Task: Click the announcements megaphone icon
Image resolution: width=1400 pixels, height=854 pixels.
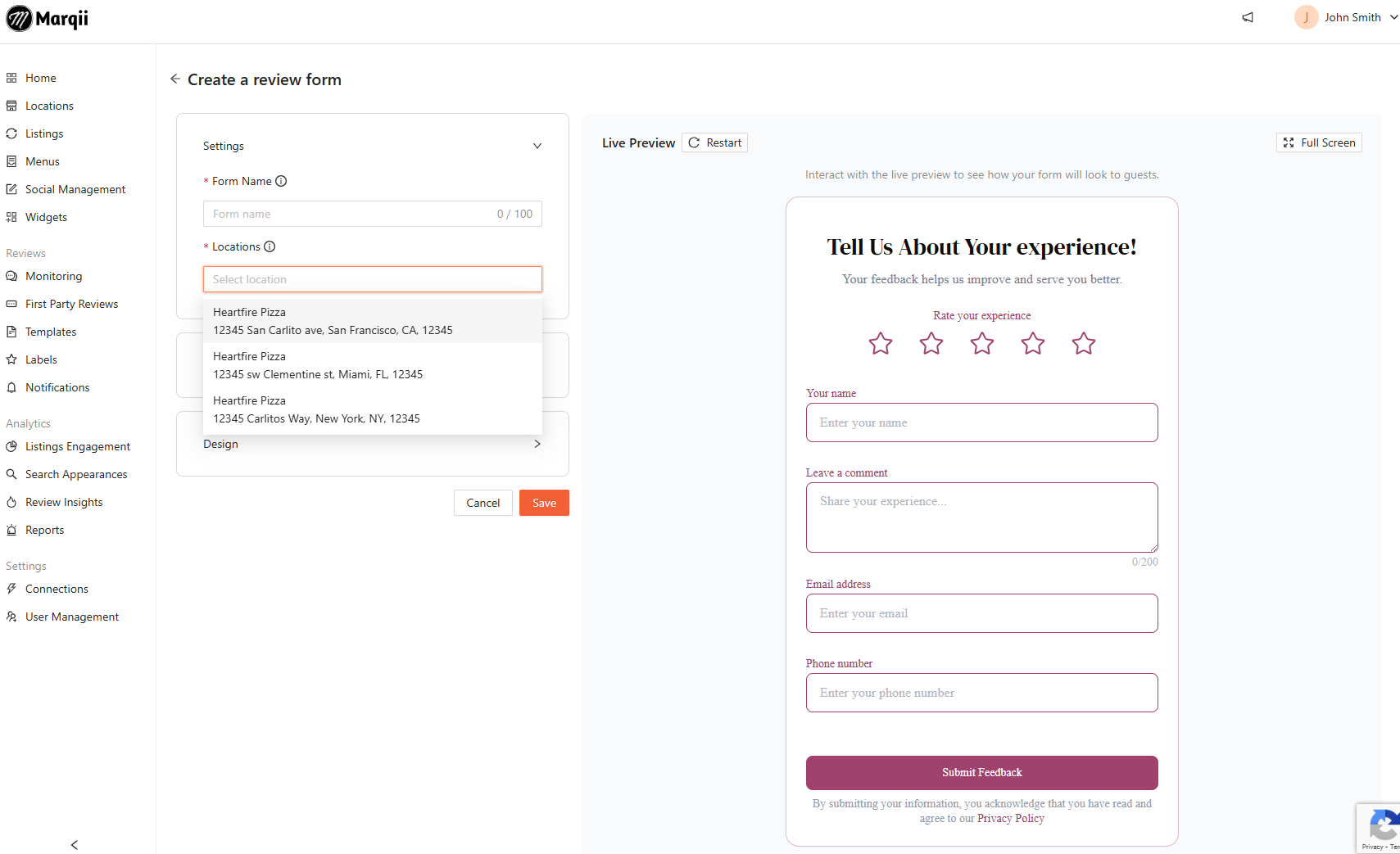Action: coord(1248,17)
